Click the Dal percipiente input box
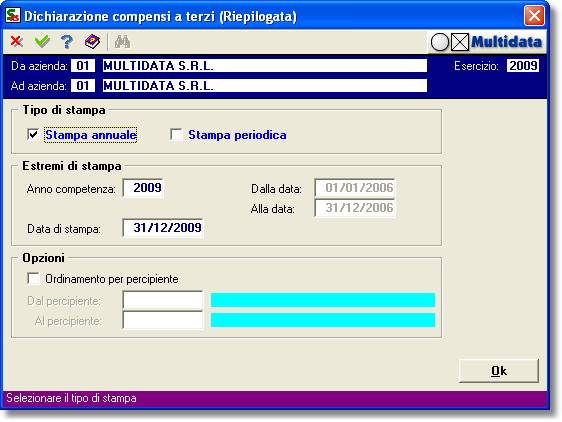 (x=163, y=300)
